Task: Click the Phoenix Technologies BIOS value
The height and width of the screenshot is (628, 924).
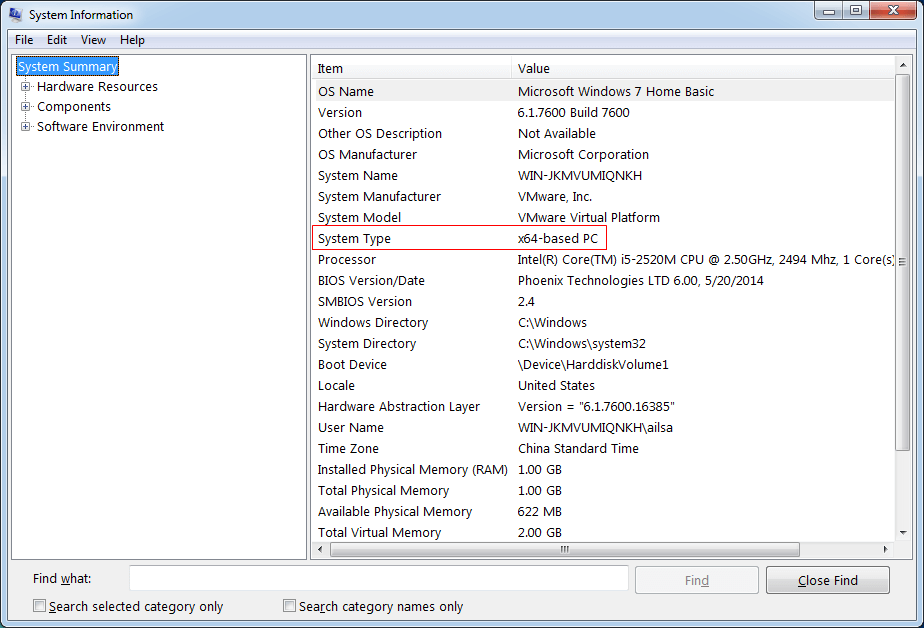Action: (641, 281)
